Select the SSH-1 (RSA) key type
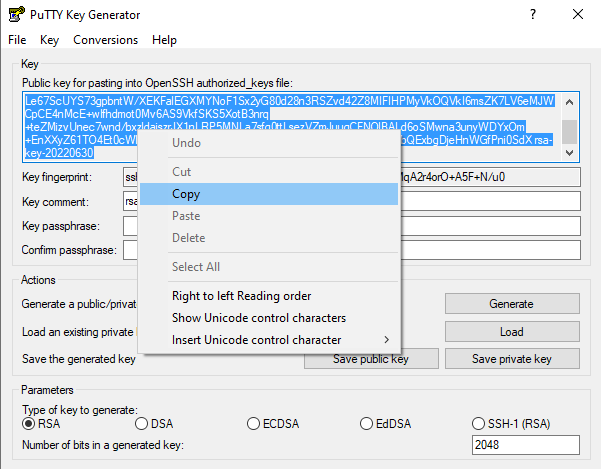The image size is (601, 469). tap(511, 424)
